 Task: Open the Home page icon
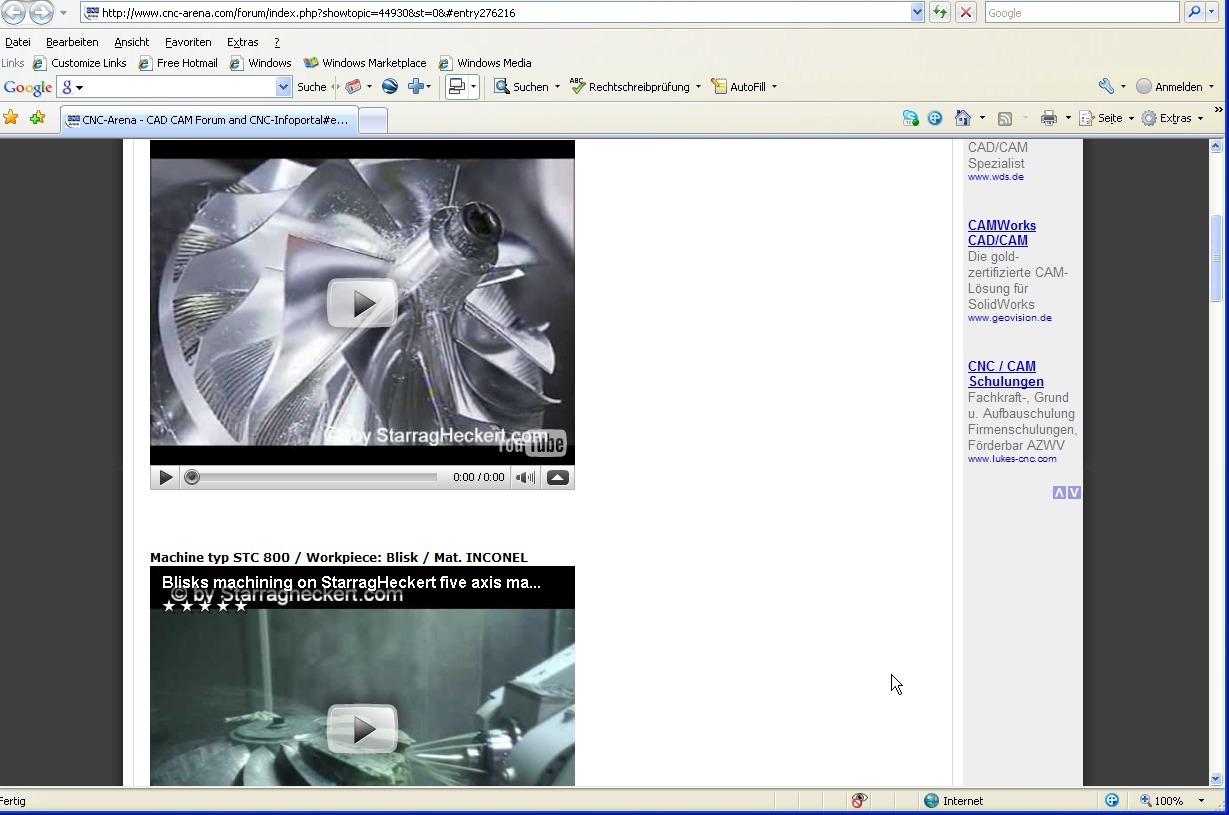(x=962, y=118)
